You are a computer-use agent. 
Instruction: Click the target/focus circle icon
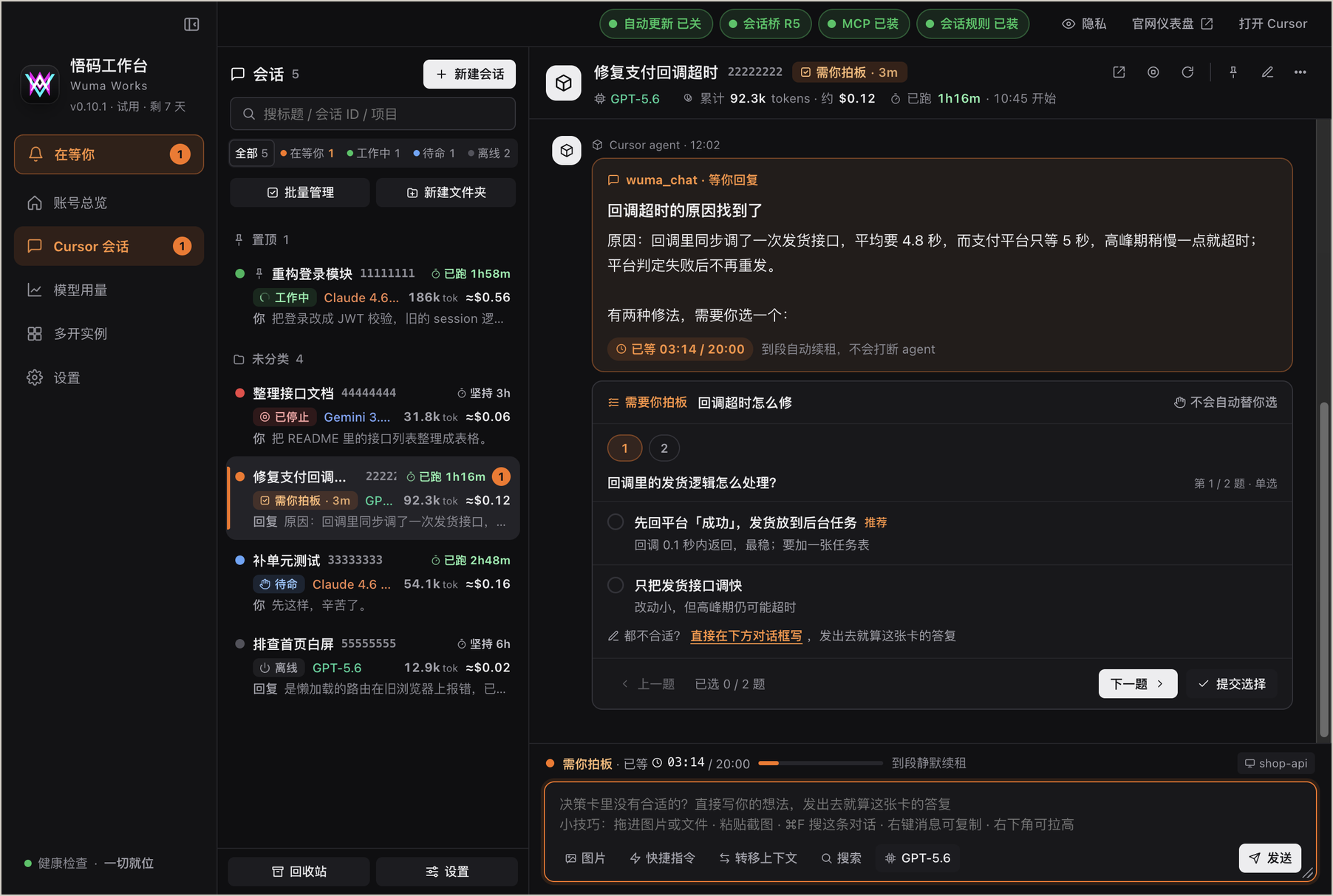(1153, 72)
